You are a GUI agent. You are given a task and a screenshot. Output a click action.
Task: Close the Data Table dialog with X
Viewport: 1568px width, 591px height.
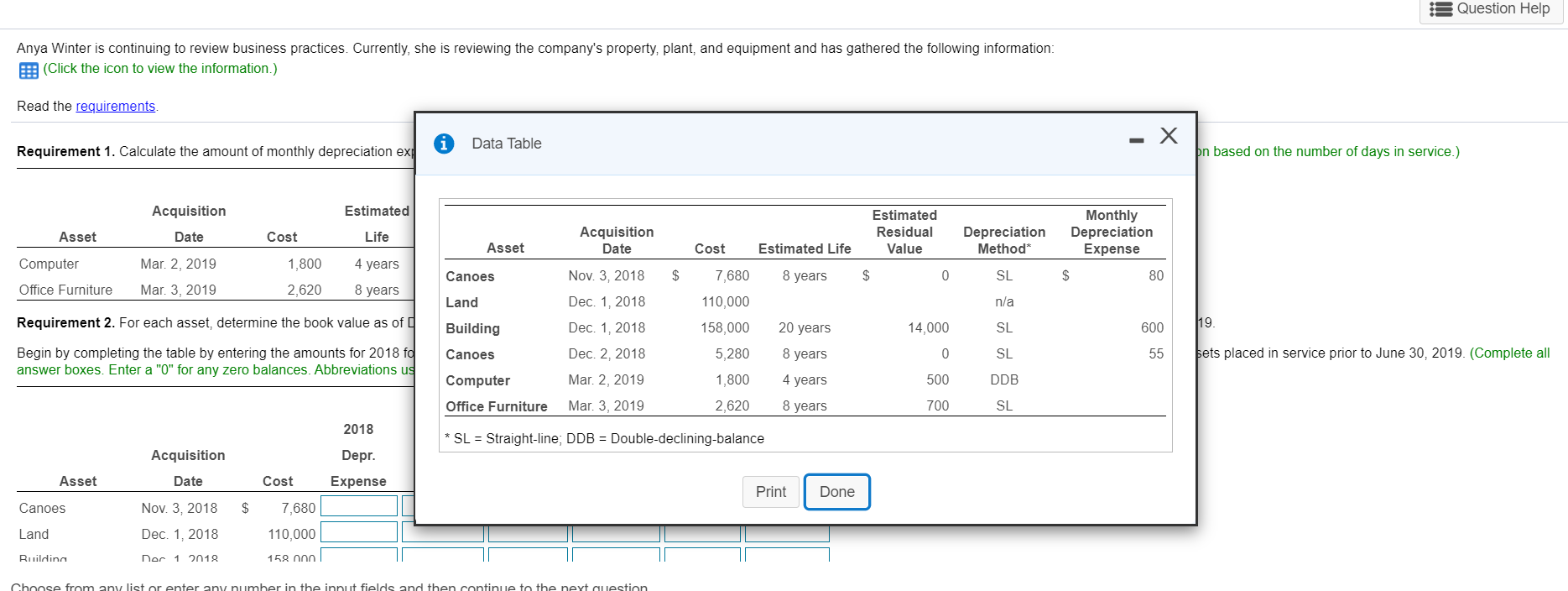[x=1169, y=135]
